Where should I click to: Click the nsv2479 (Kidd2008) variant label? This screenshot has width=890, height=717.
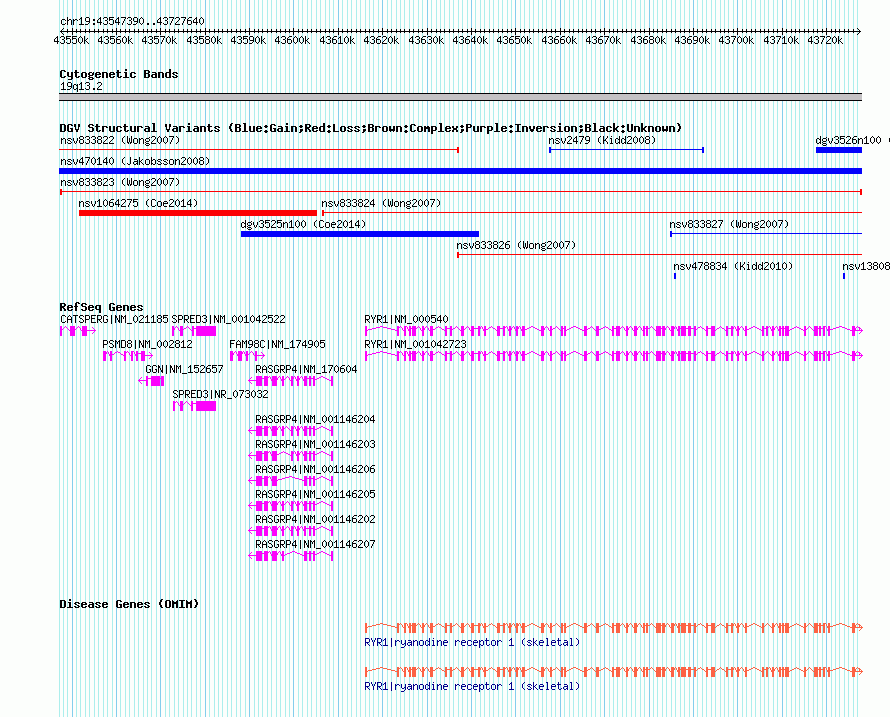(602, 140)
